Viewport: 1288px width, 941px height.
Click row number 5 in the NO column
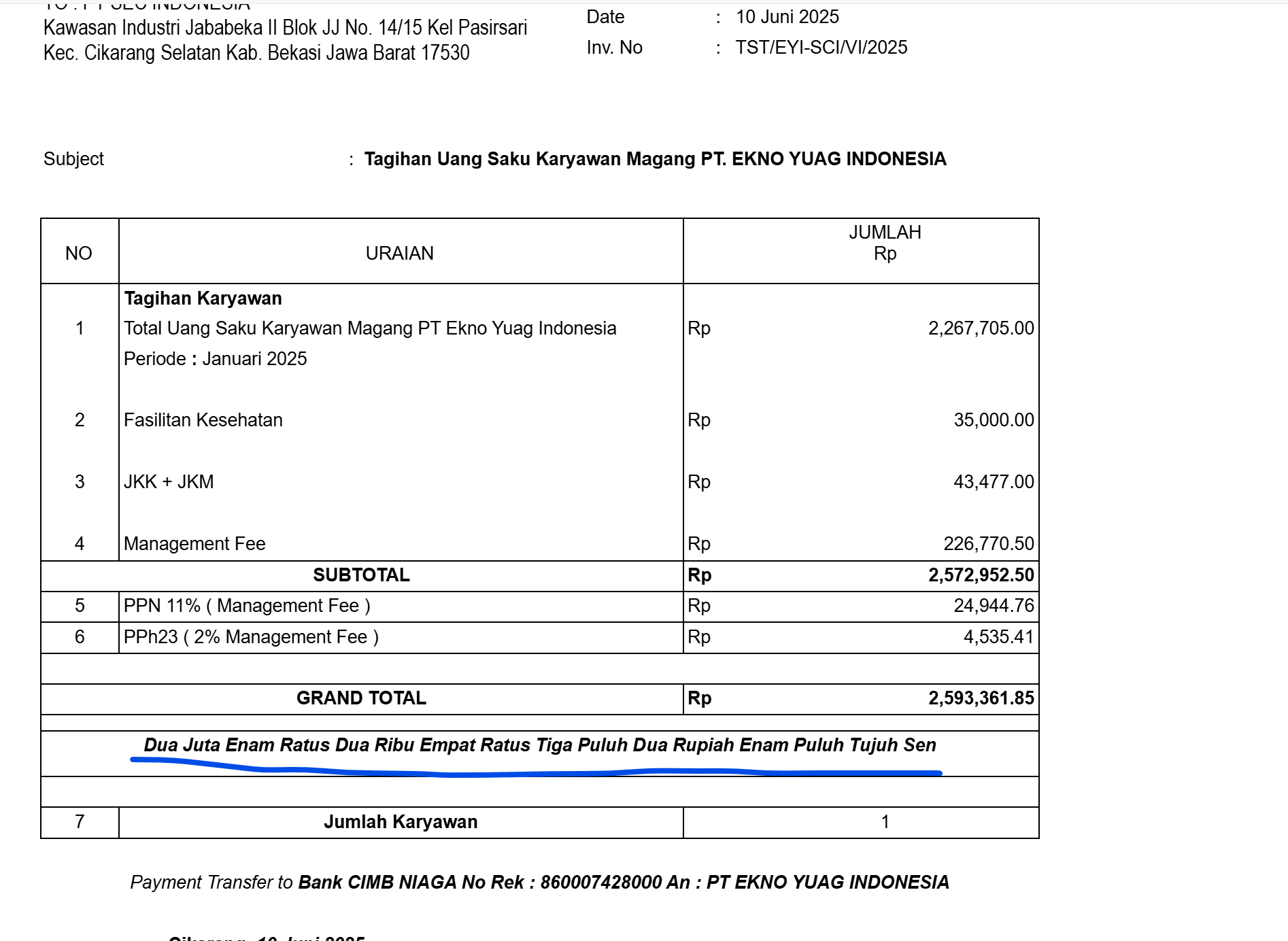tap(80, 606)
